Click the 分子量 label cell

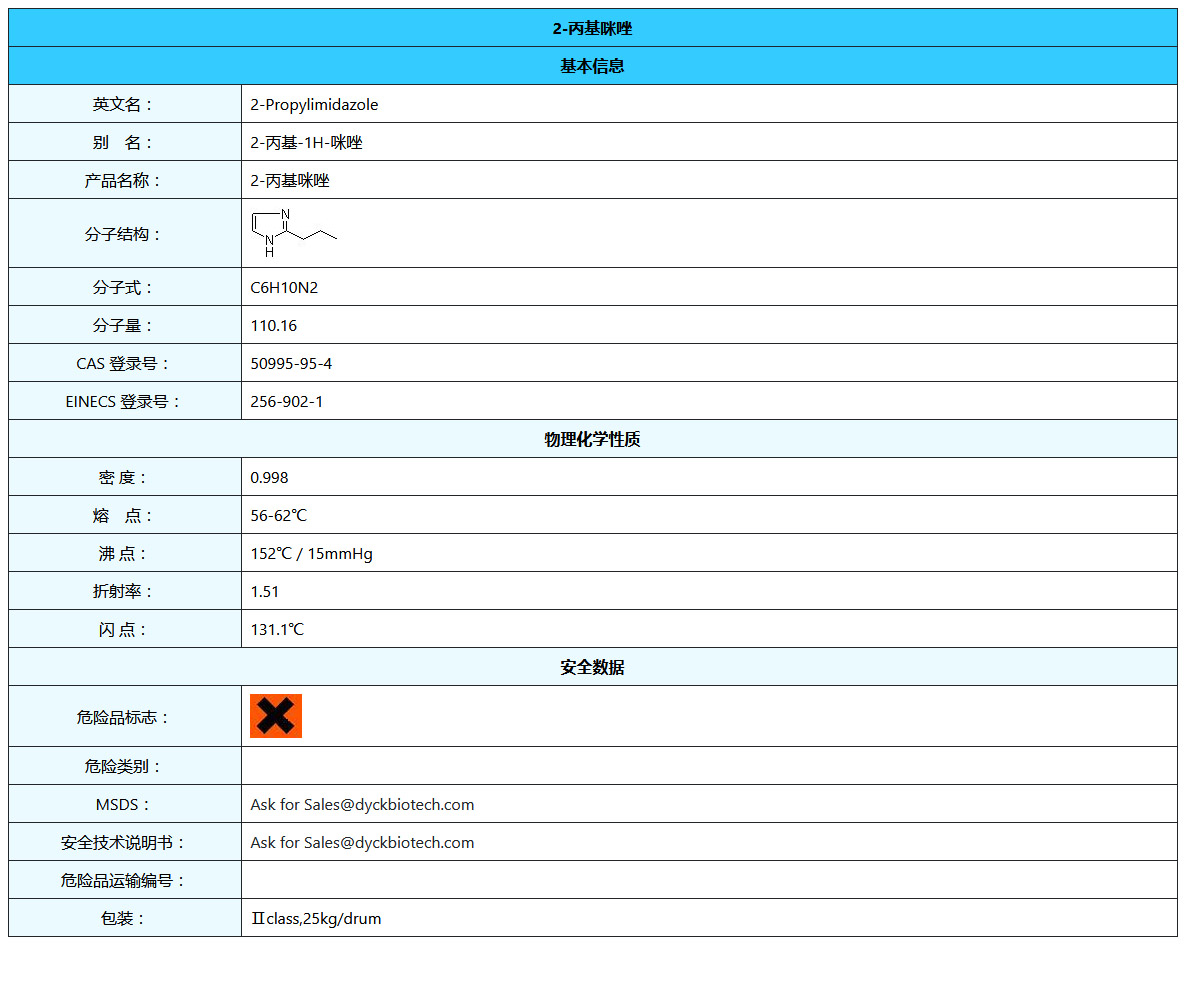click(125, 325)
